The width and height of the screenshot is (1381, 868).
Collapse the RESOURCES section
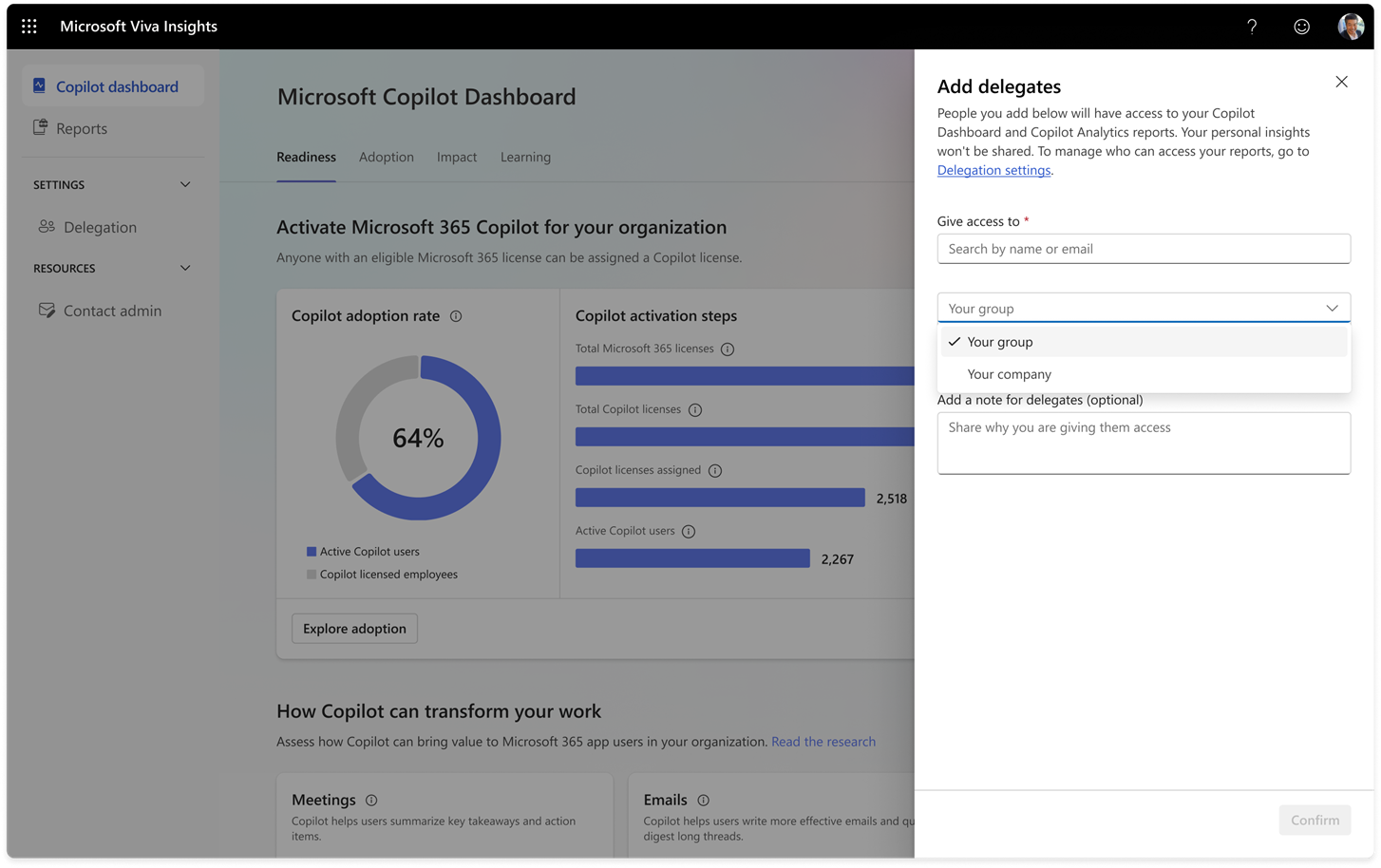(185, 268)
